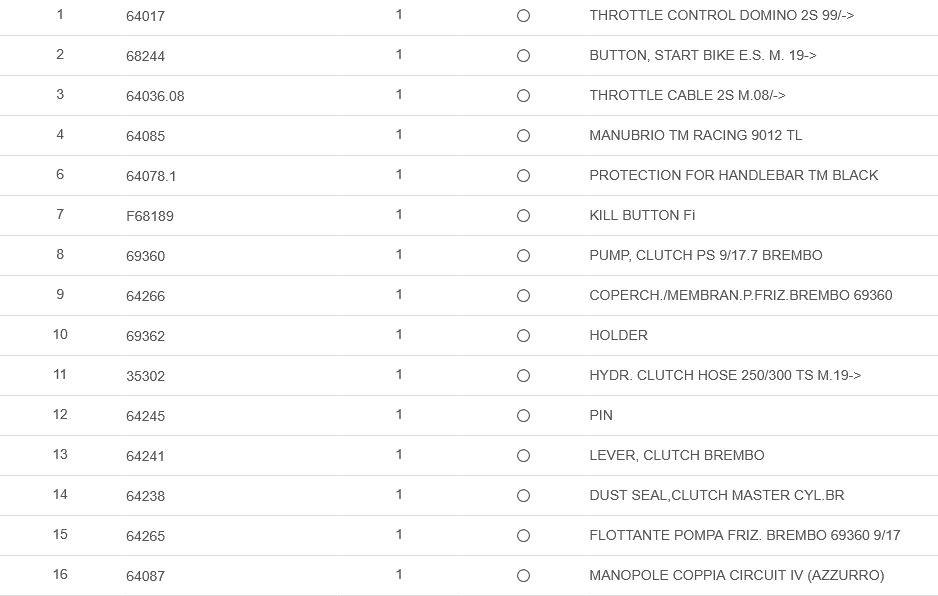Choose radio for HYDR. CLUTCH HOSE row
The width and height of the screenshot is (938, 596).
(523, 376)
